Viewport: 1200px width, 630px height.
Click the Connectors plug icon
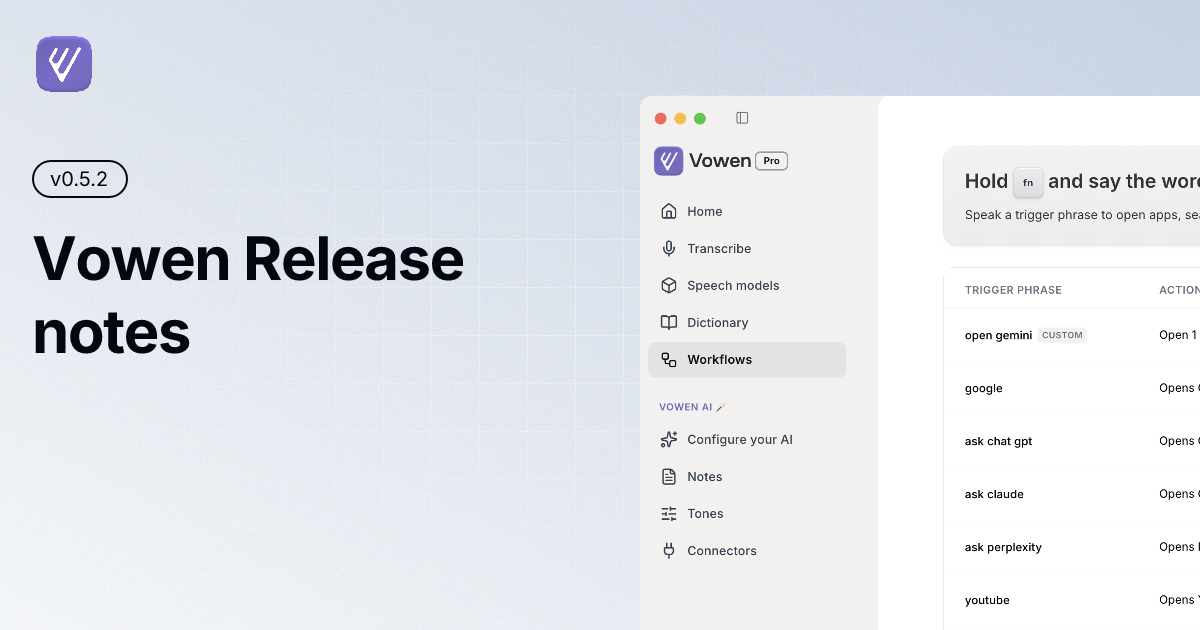click(669, 551)
